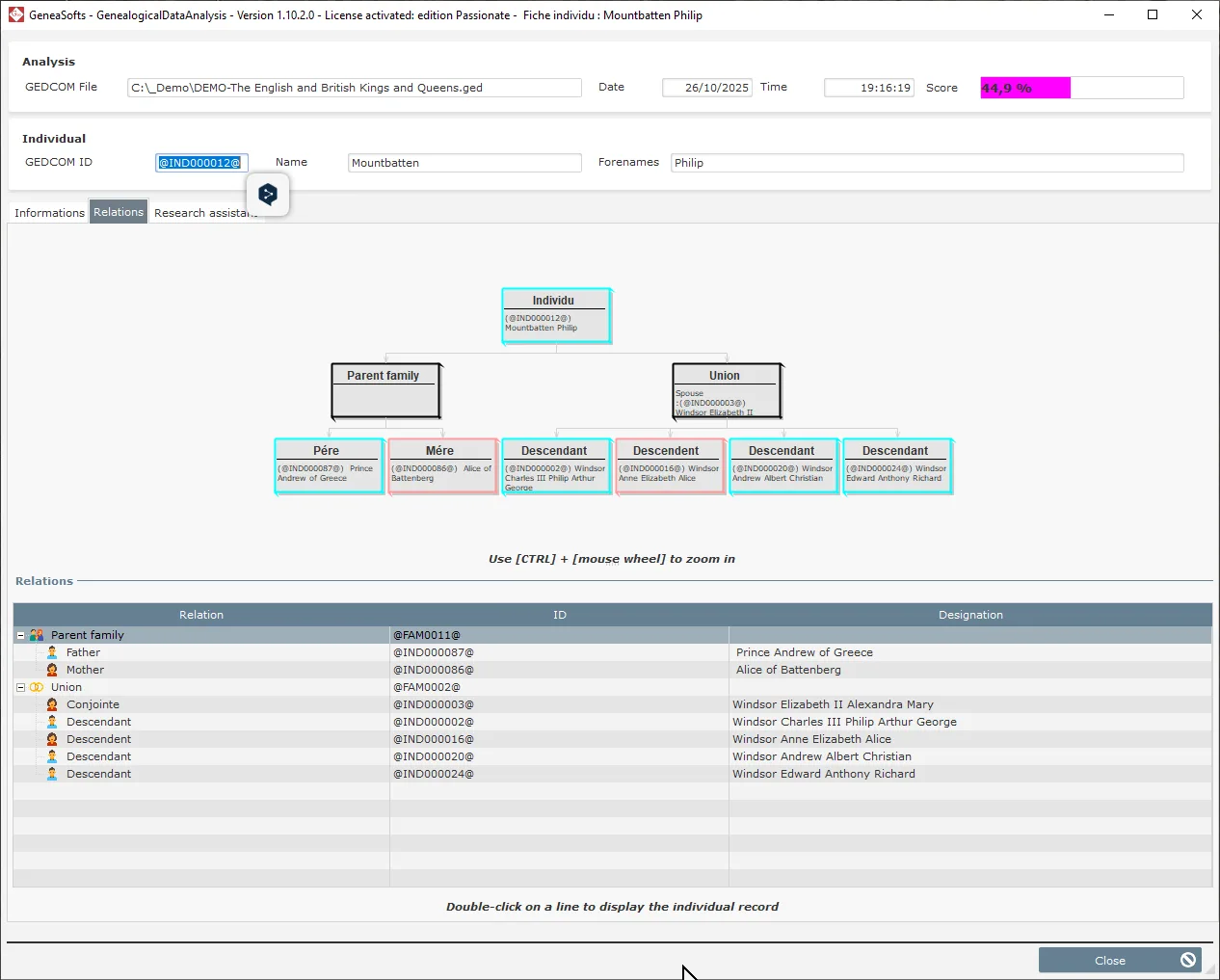The height and width of the screenshot is (980, 1220).
Task: Click the person icon on the first Descendant row
Action: [x=51, y=722]
